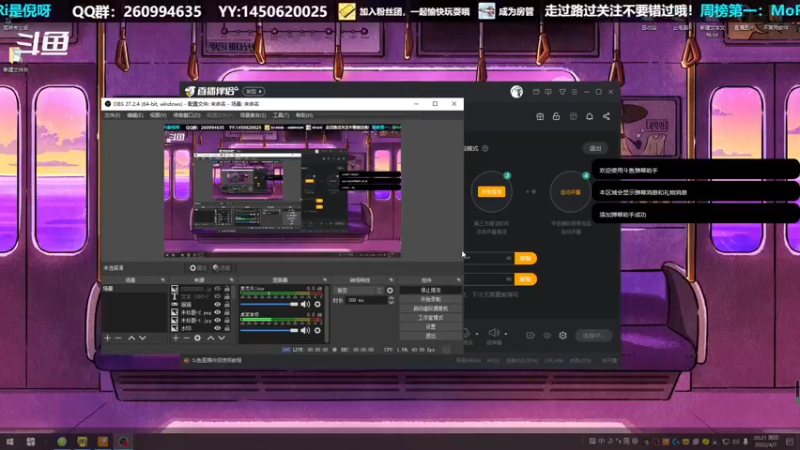Pop out the controls dock panel
Image resolution: width=800 pixels, height=450 pixels.
(x=459, y=280)
